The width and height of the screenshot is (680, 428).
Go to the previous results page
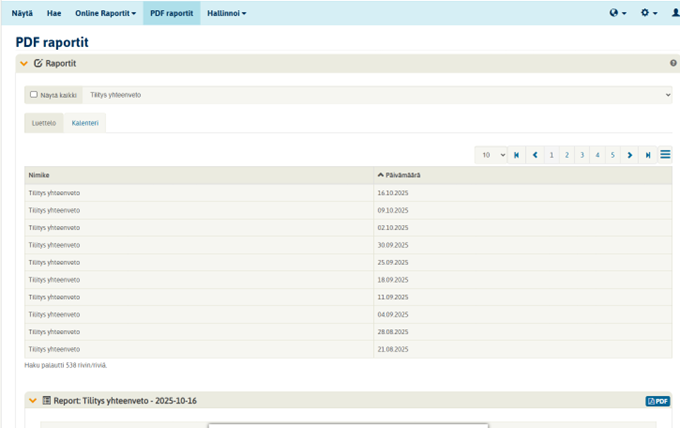pos(535,155)
